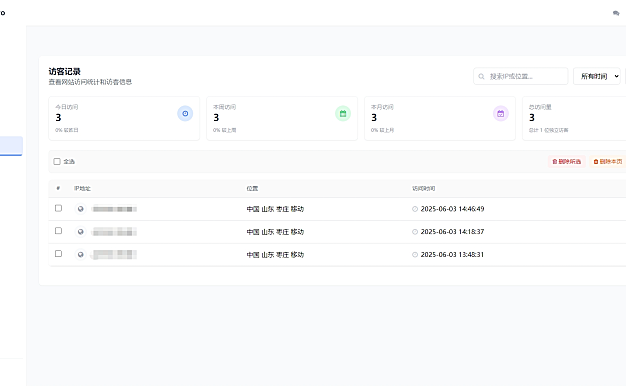Click the green 本周访问 calendar icon

point(343,113)
